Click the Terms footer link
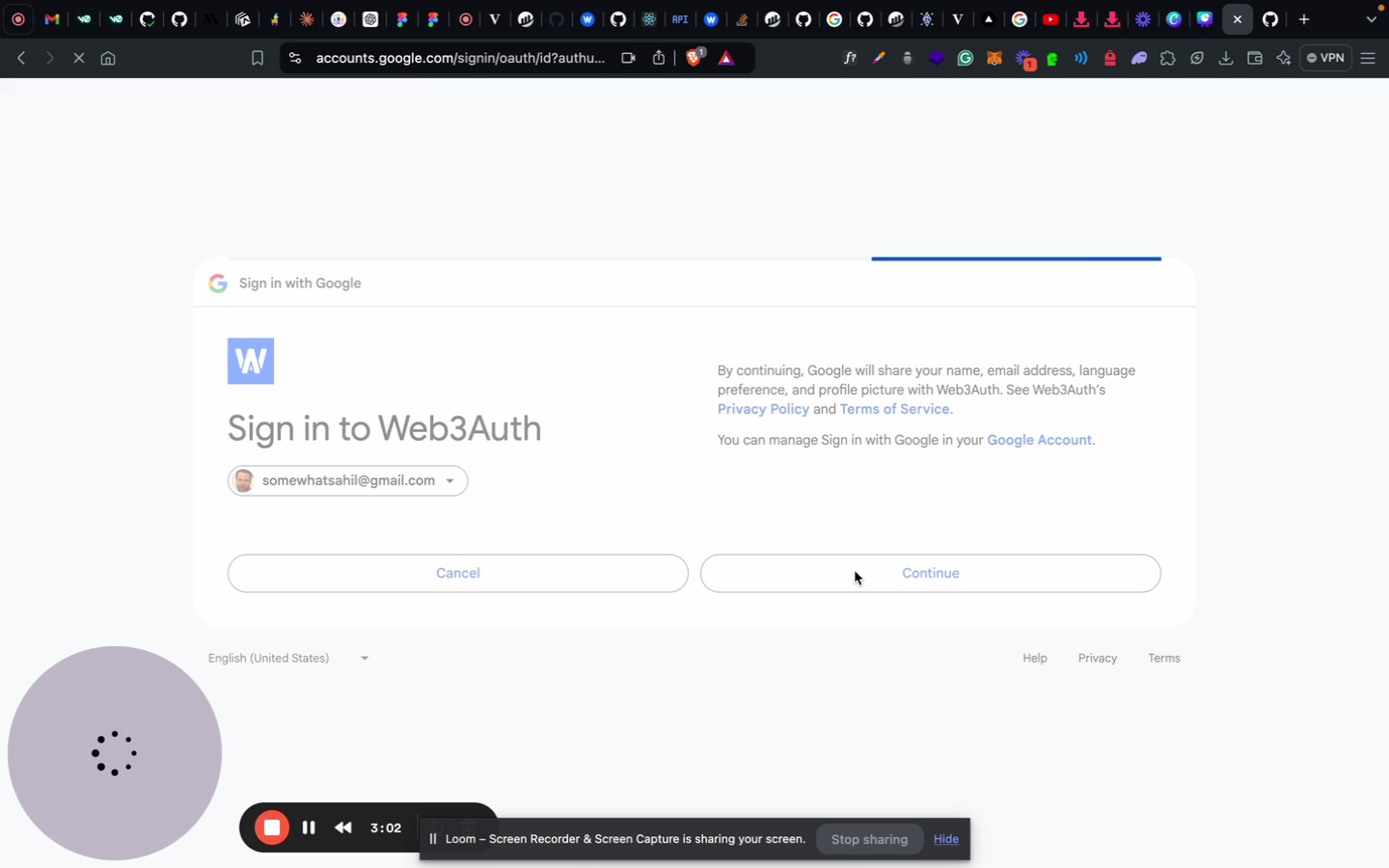Viewport: 1389px width, 868px height. (x=1164, y=658)
